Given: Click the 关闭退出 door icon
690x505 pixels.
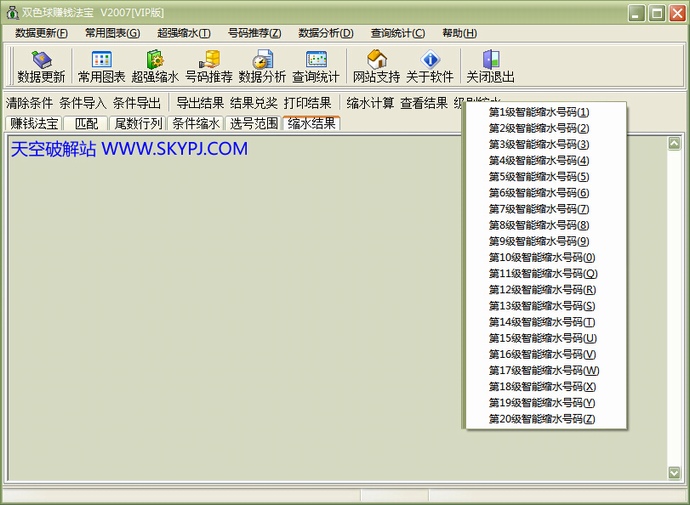Looking at the screenshot, I should point(490,60).
